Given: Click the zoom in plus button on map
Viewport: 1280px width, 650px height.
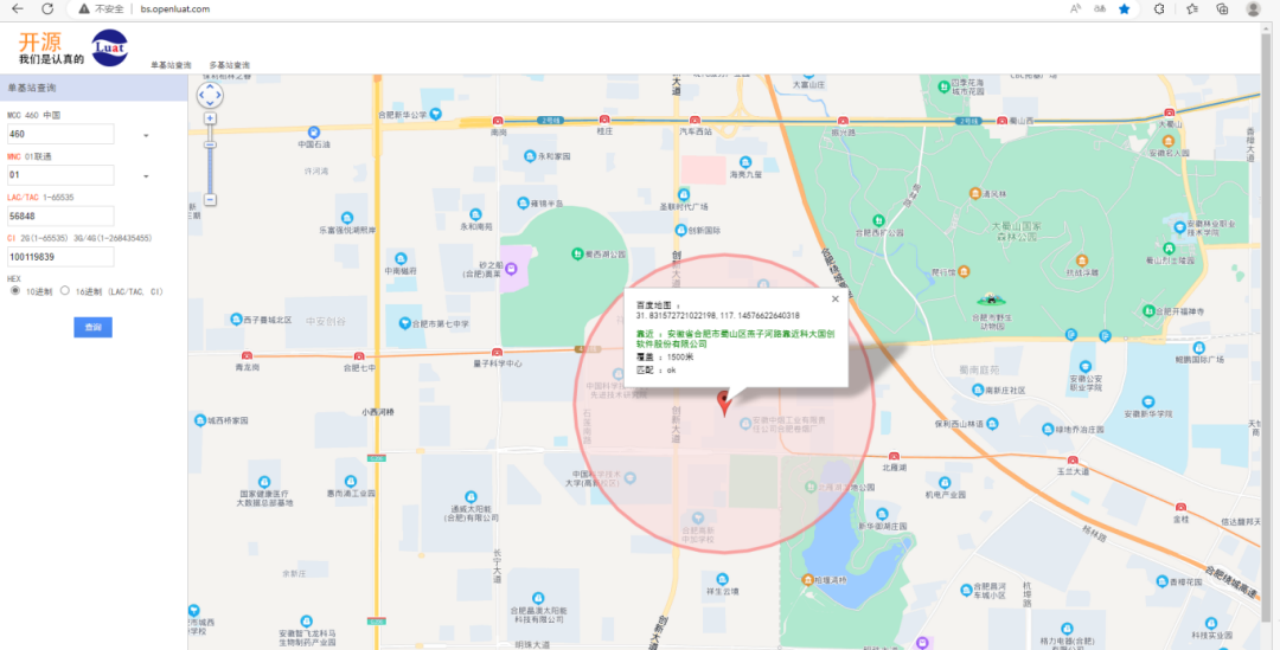Looking at the screenshot, I should coord(209,117).
